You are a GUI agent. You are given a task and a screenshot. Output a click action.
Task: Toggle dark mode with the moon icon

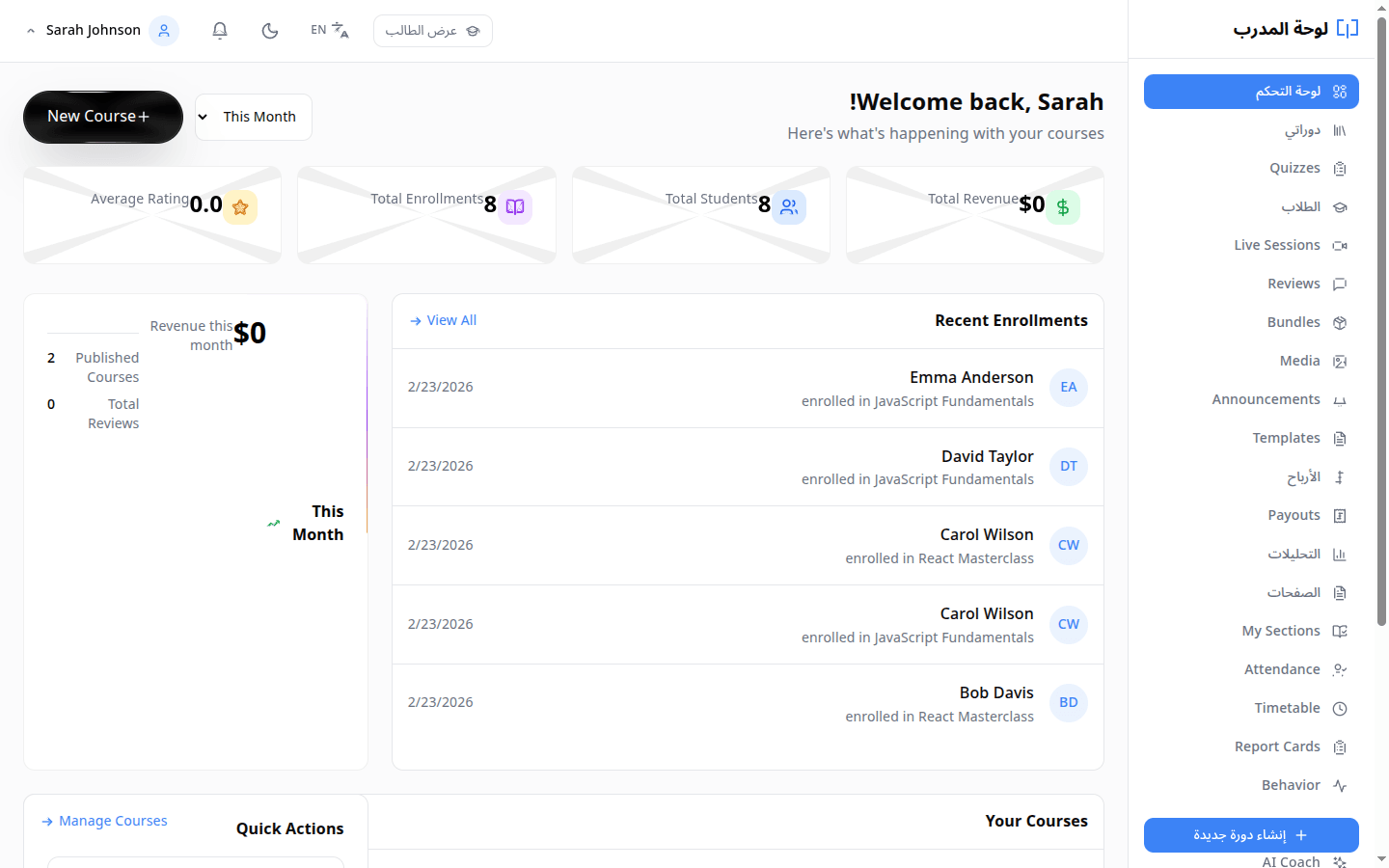(x=269, y=30)
